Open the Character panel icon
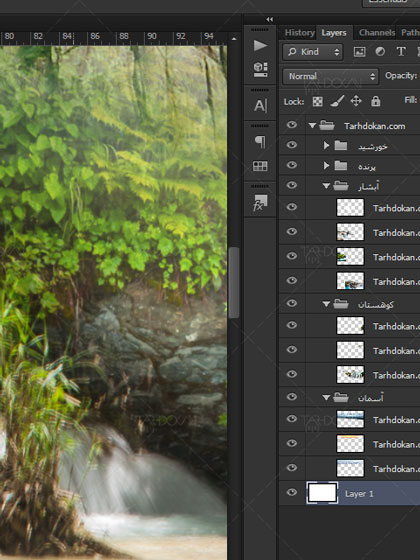Image resolution: width=420 pixels, height=560 pixels. coord(260,106)
